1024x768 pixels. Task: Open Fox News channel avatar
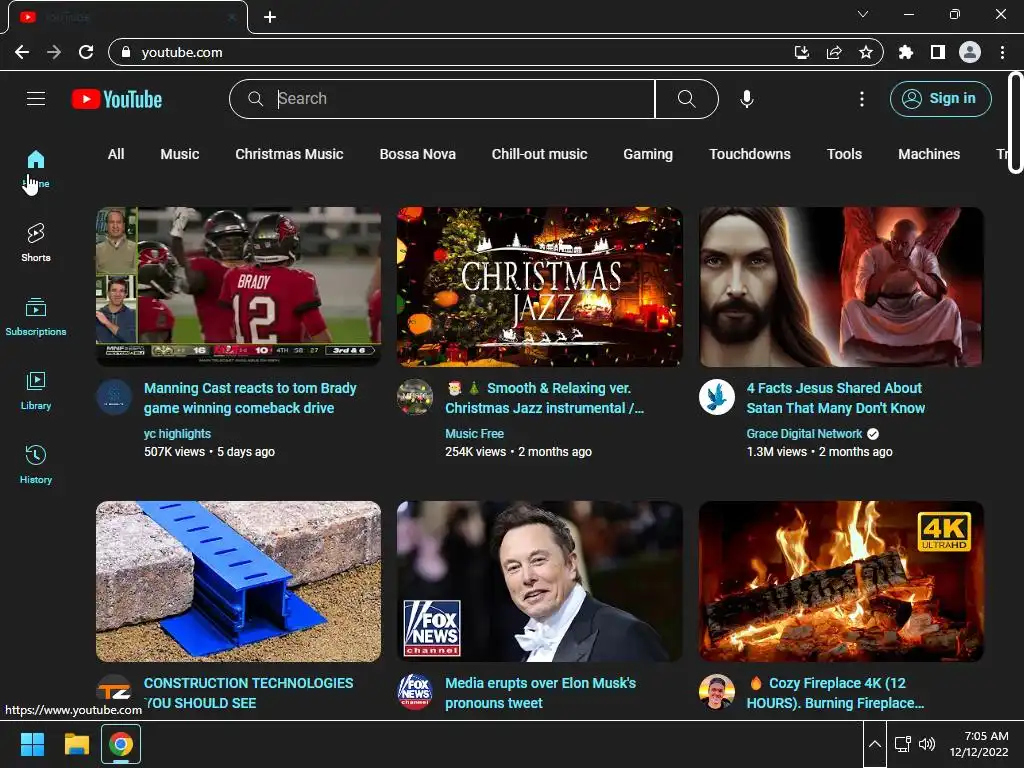(415, 692)
